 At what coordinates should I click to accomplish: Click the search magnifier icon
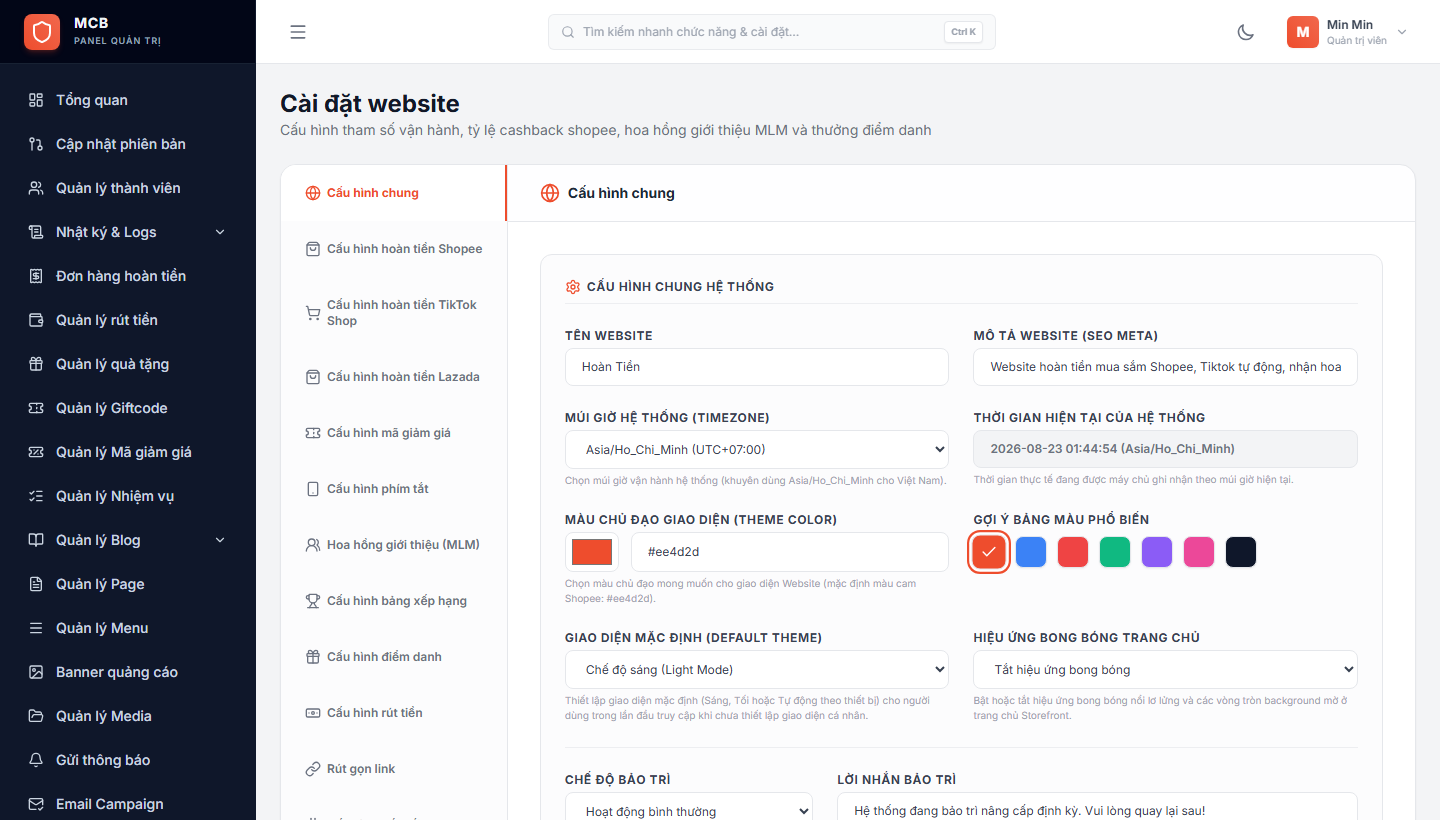569,32
